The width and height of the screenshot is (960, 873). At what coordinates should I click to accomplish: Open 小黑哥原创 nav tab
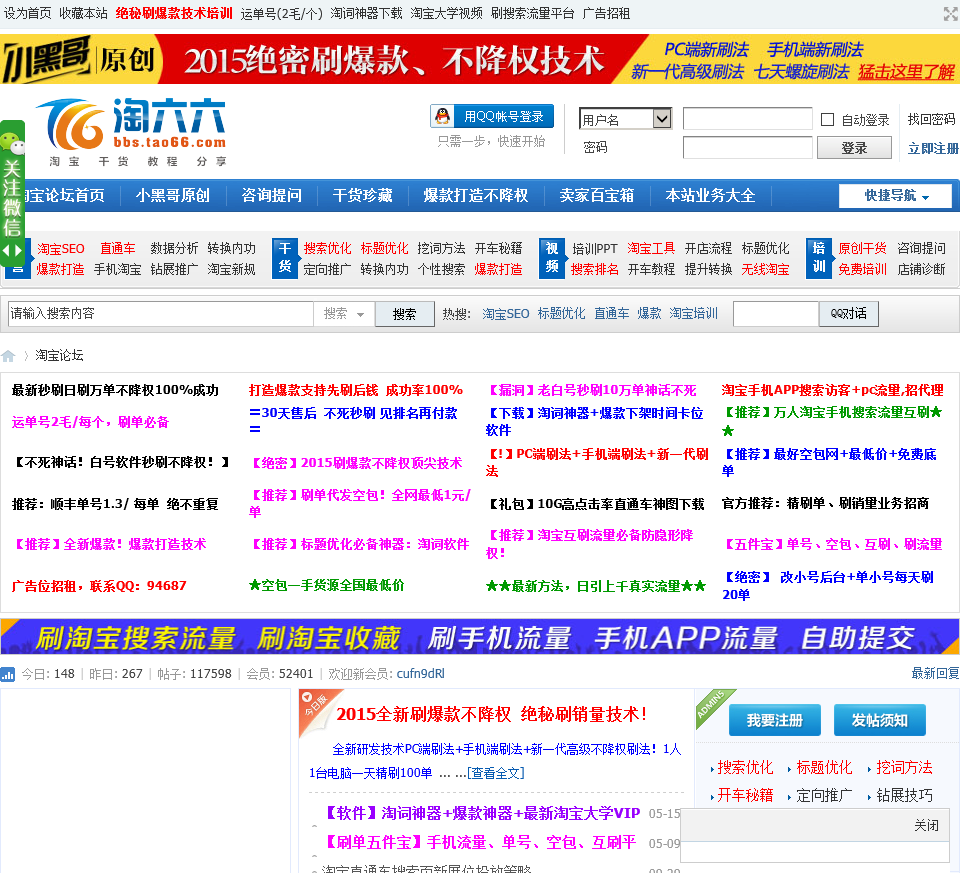point(173,195)
